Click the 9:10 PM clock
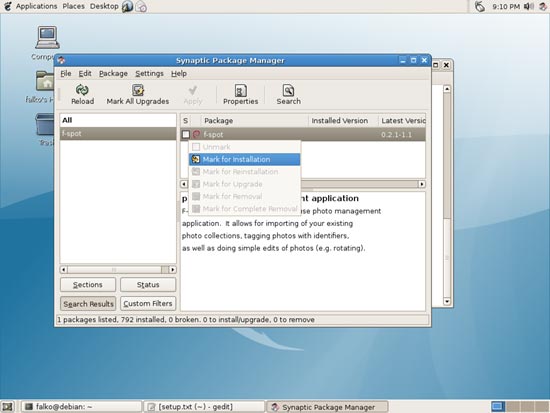Screen dimensions: 550x413 (505, 6)
